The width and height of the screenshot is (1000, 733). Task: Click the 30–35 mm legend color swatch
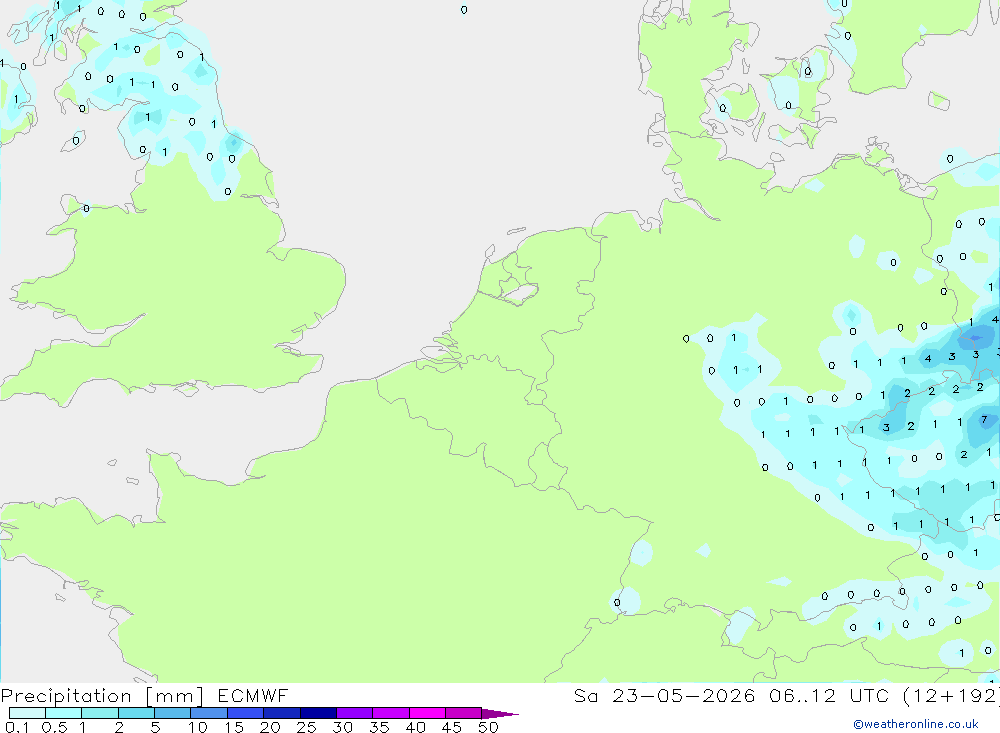[355, 713]
